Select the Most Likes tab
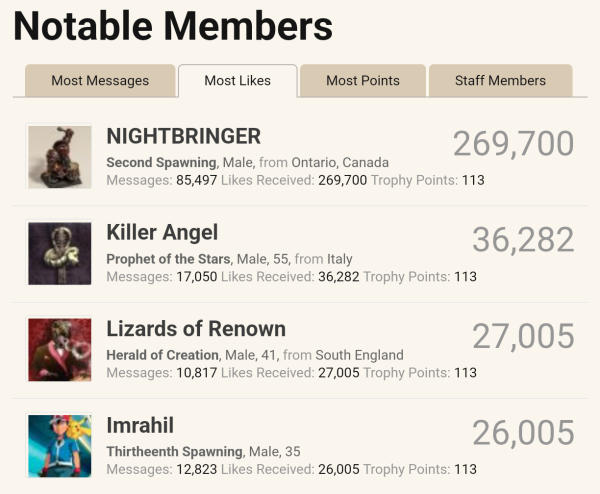This screenshot has width=600, height=494. [237, 81]
